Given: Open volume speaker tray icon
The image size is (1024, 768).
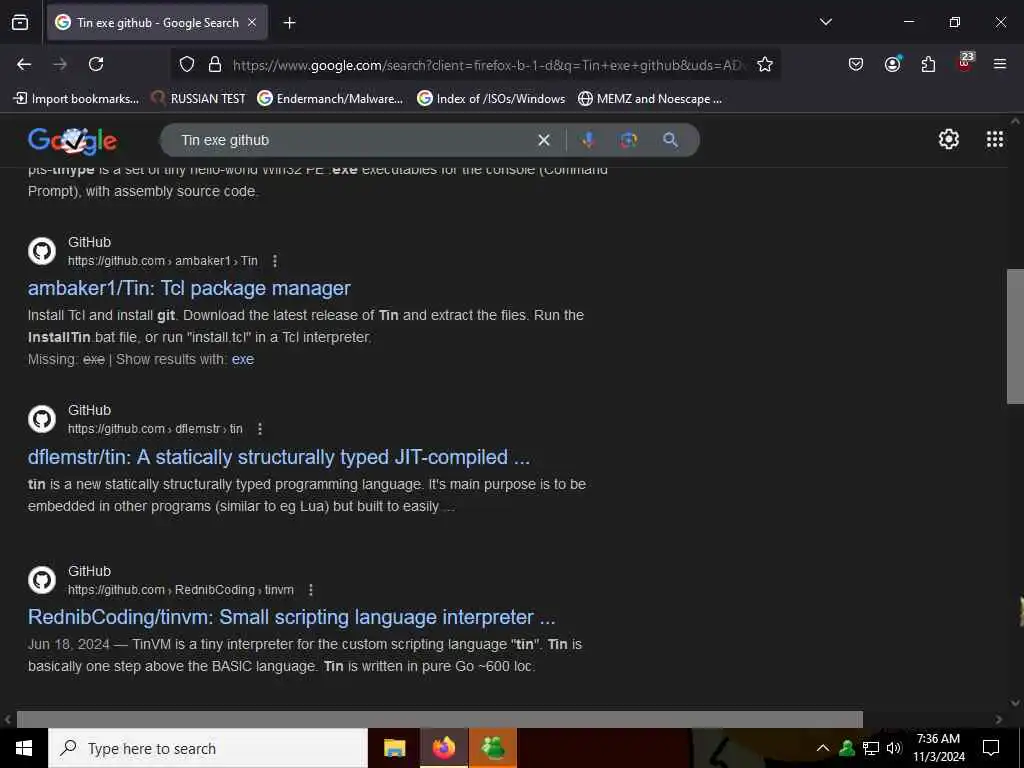Looking at the screenshot, I should coord(894,748).
